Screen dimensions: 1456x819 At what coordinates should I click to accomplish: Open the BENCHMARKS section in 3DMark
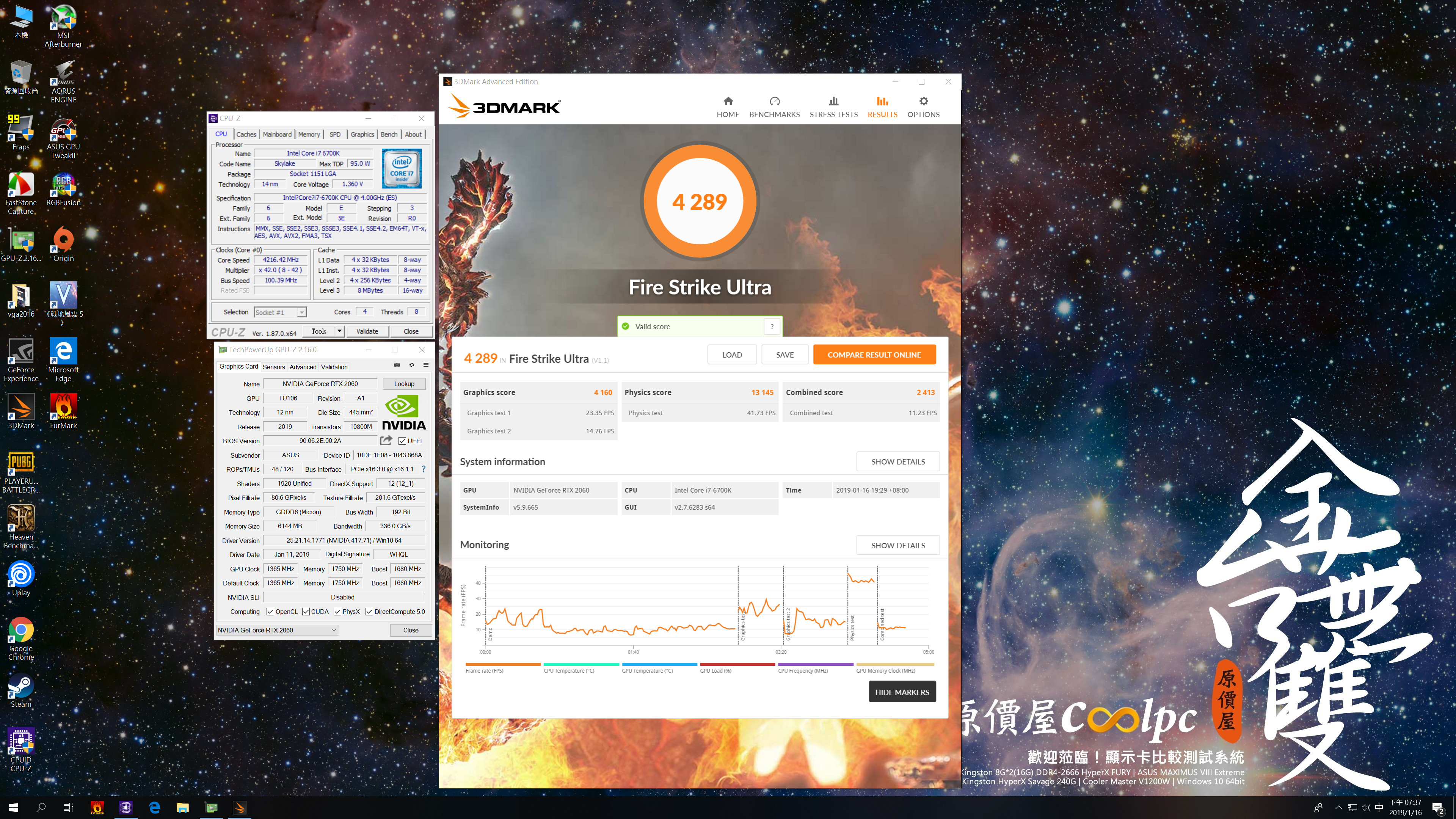tap(774, 107)
